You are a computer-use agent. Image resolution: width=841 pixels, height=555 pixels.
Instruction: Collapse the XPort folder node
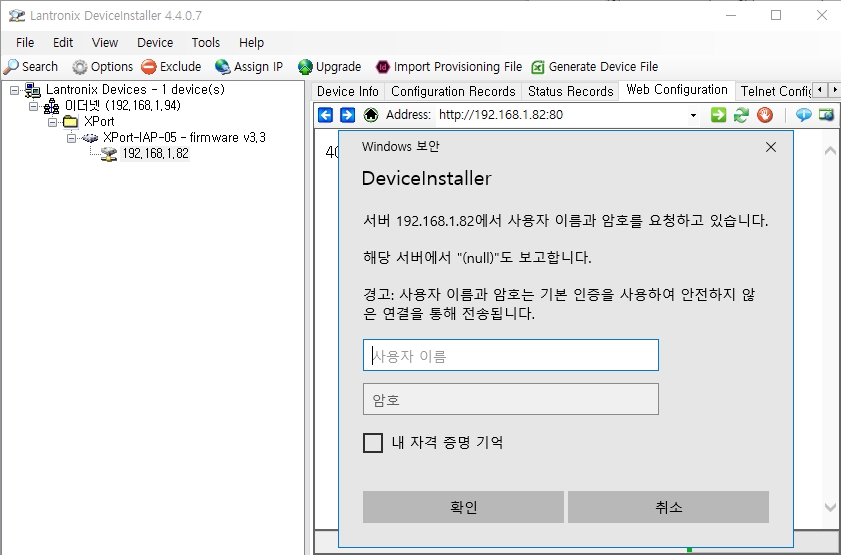pyautogui.click(x=53, y=122)
